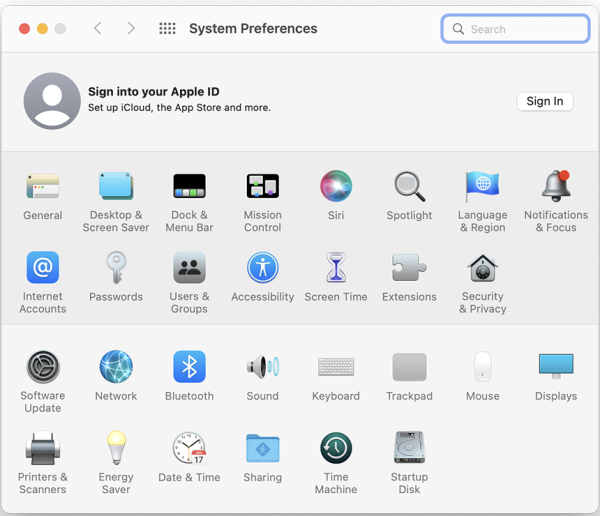The image size is (600, 516).
Task: Click the search magnifying glass icon
Action: click(x=458, y=29)
